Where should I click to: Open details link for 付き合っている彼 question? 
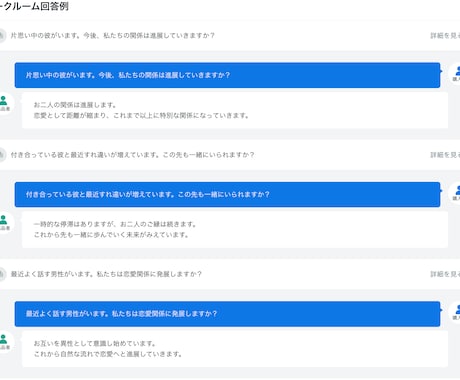pos(445,155)
